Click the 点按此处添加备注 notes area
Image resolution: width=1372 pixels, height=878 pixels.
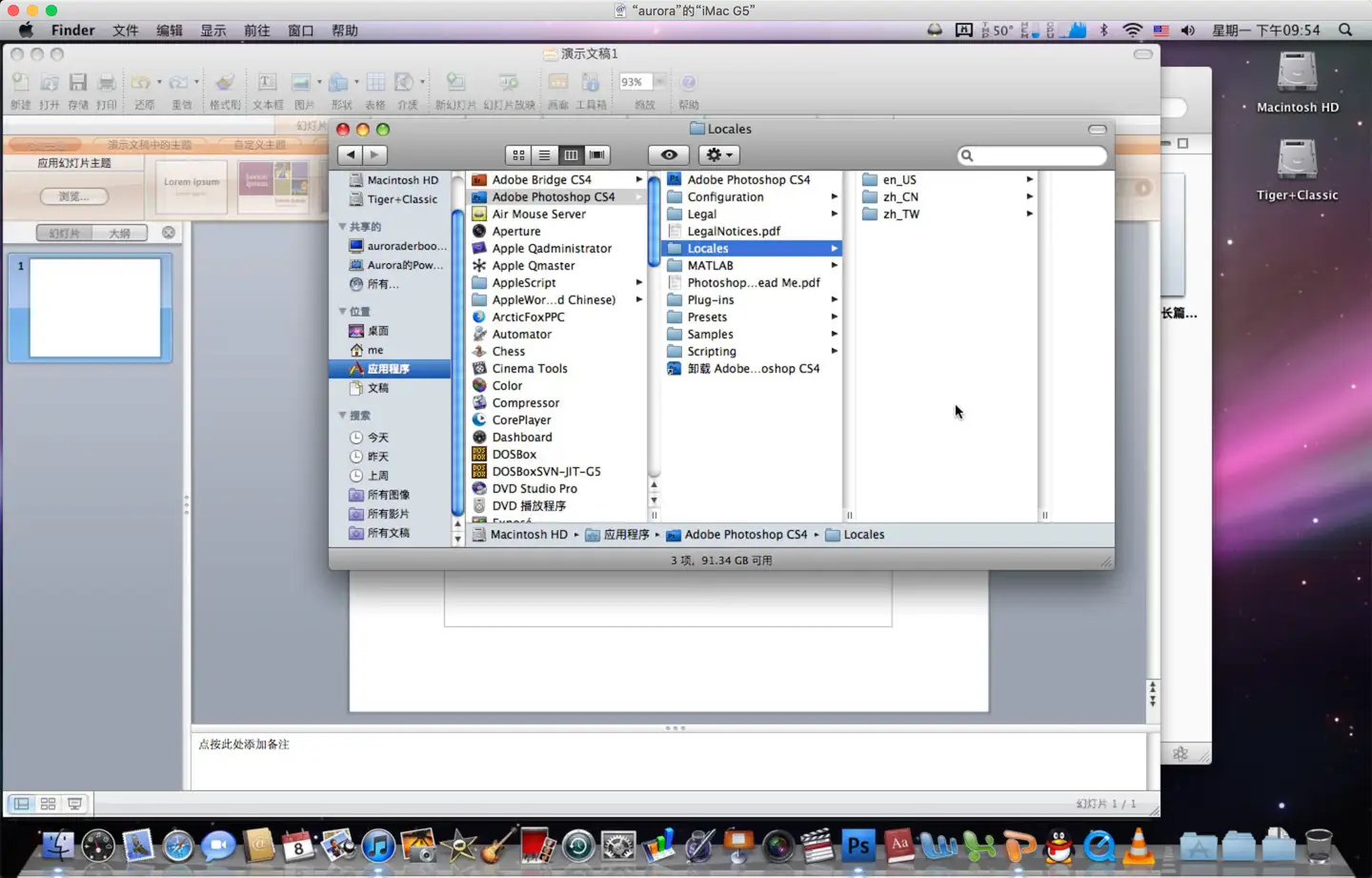point(668,760)
